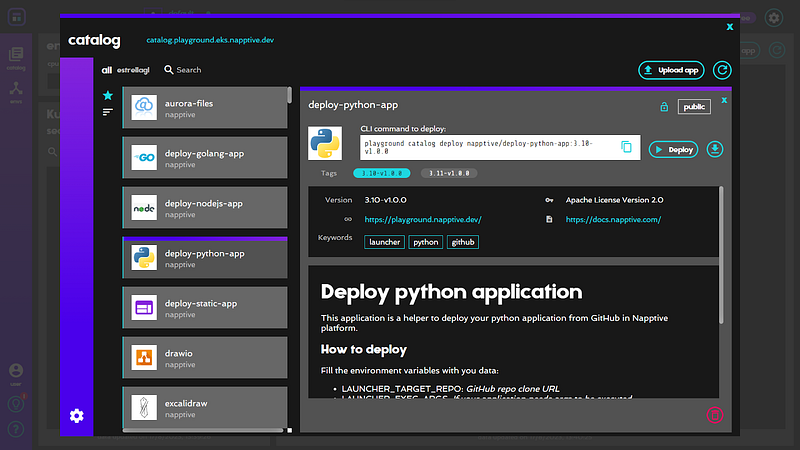Click the Search field in catalog

[x=188, y=70]
